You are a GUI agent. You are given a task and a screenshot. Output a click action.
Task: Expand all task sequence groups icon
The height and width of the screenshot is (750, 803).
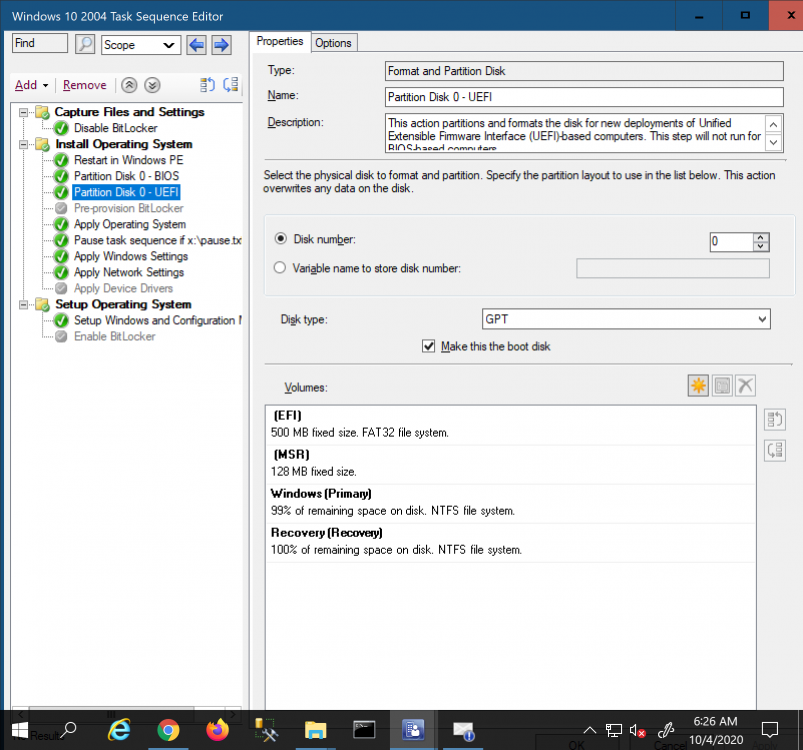[x=152, y=85]
